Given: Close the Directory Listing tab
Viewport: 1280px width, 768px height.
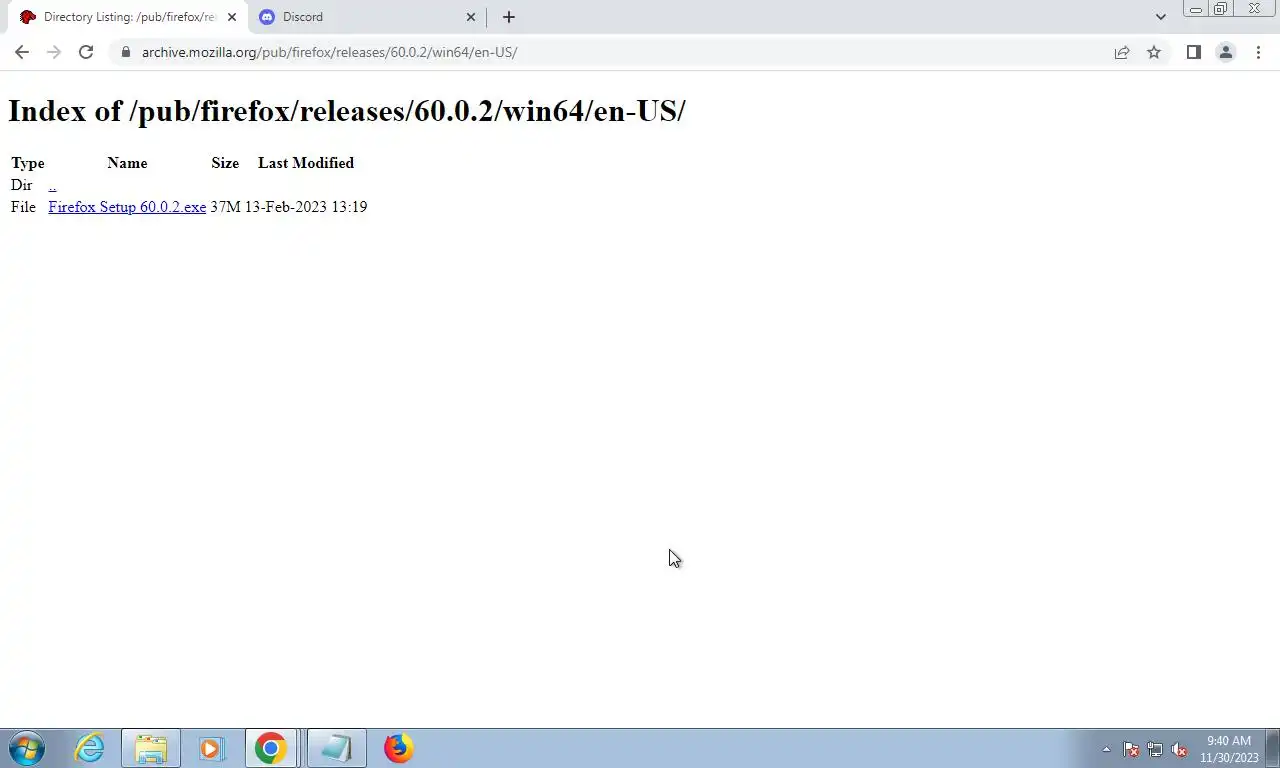Looking at the screenshot, I should pyautogui.click(x=232, y=17).
